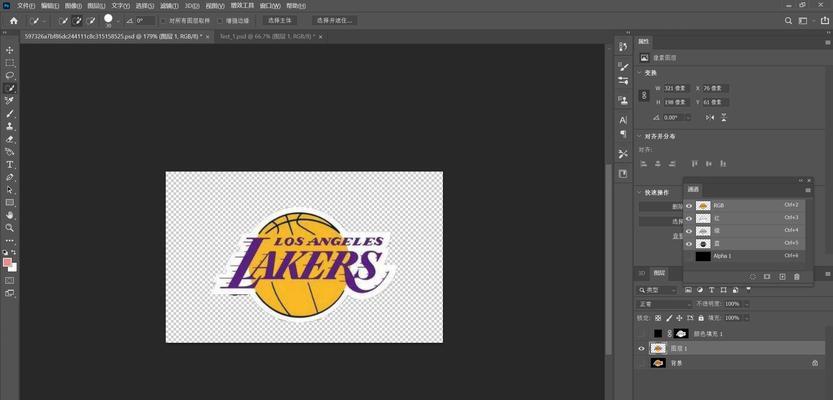Click the brush angle 0° field
This screenshot has height=400, width=833.
pos(145,21)
